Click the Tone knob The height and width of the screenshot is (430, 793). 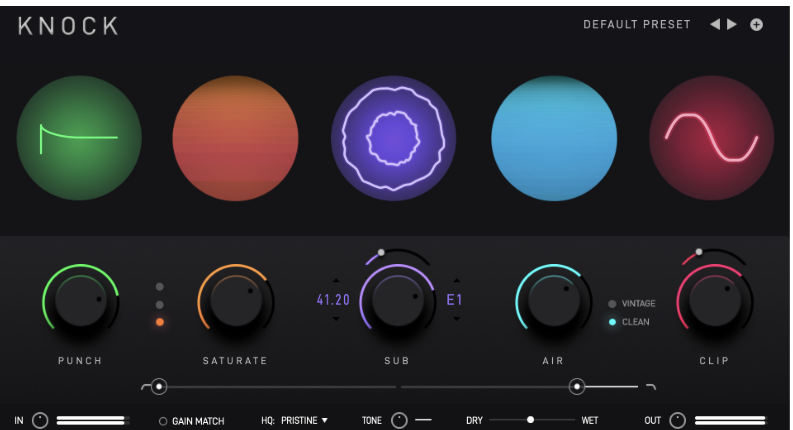pyautogui.click(x=399, y=420)
